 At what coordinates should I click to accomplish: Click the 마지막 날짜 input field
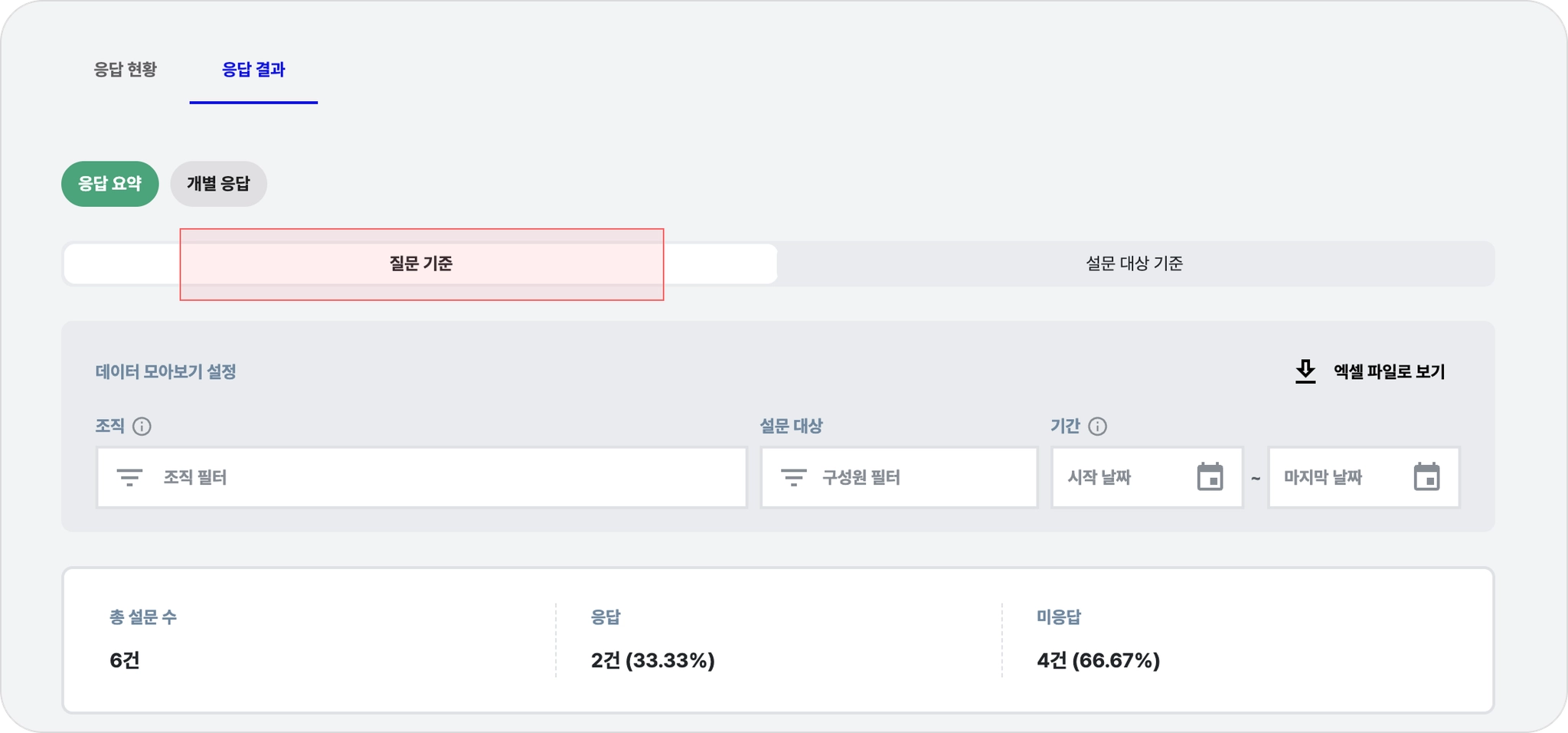[x=1336, y=478]
